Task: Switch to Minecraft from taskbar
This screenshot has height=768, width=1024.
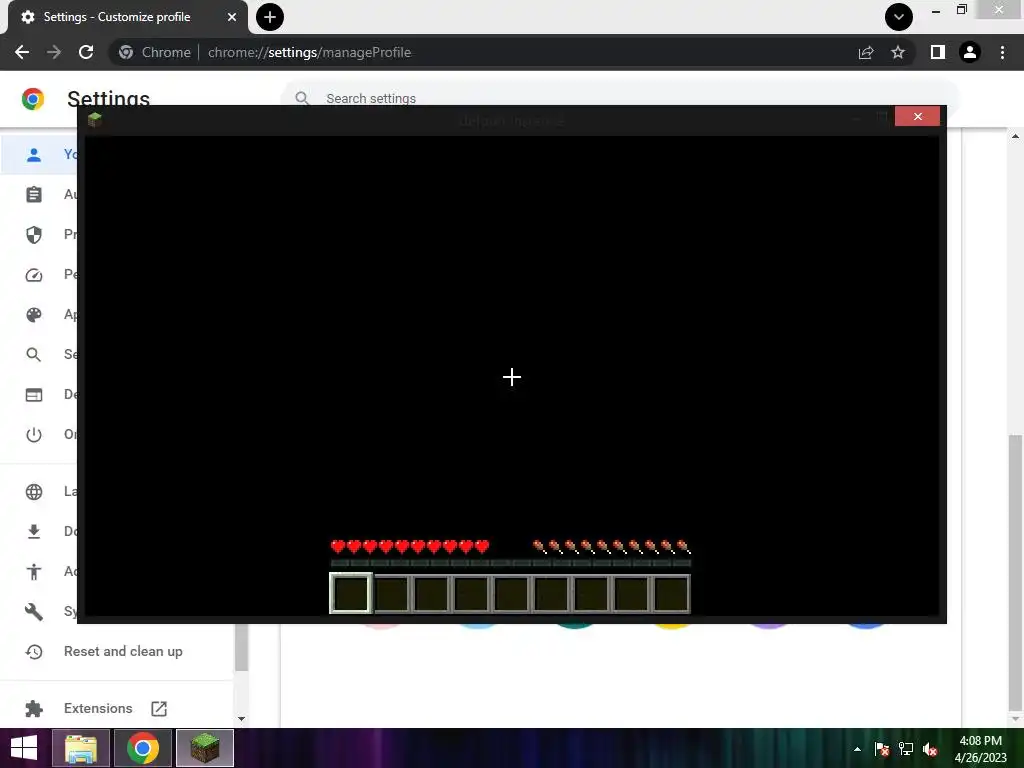Action: click(x=205, y=748)
